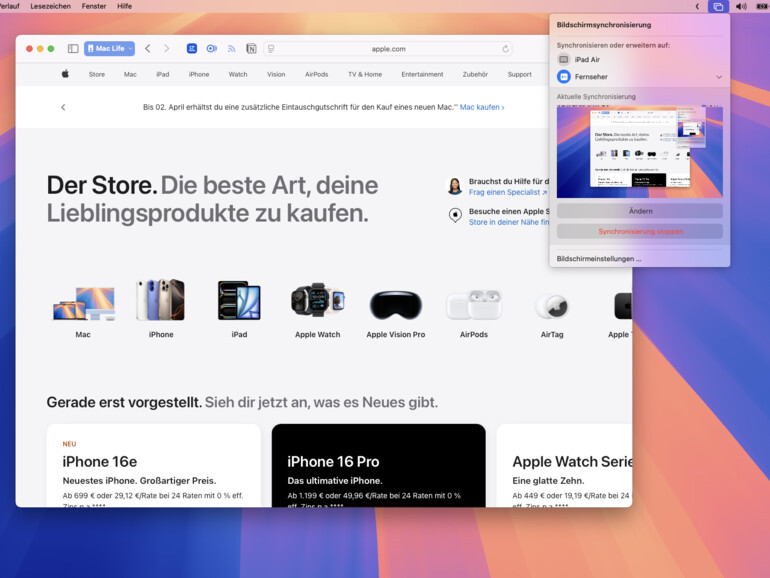Click the Apple Store location pin icon
770x578 pixels.
pyautogui.click(x=455, y=215)
